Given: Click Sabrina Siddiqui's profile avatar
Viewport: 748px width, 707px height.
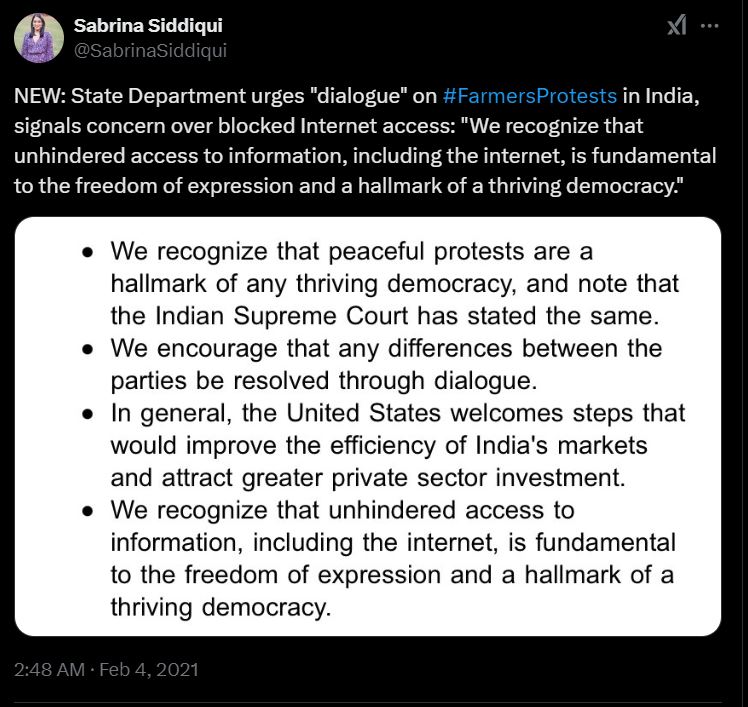Looking at the screenshot, I should [x=39, y=38].
